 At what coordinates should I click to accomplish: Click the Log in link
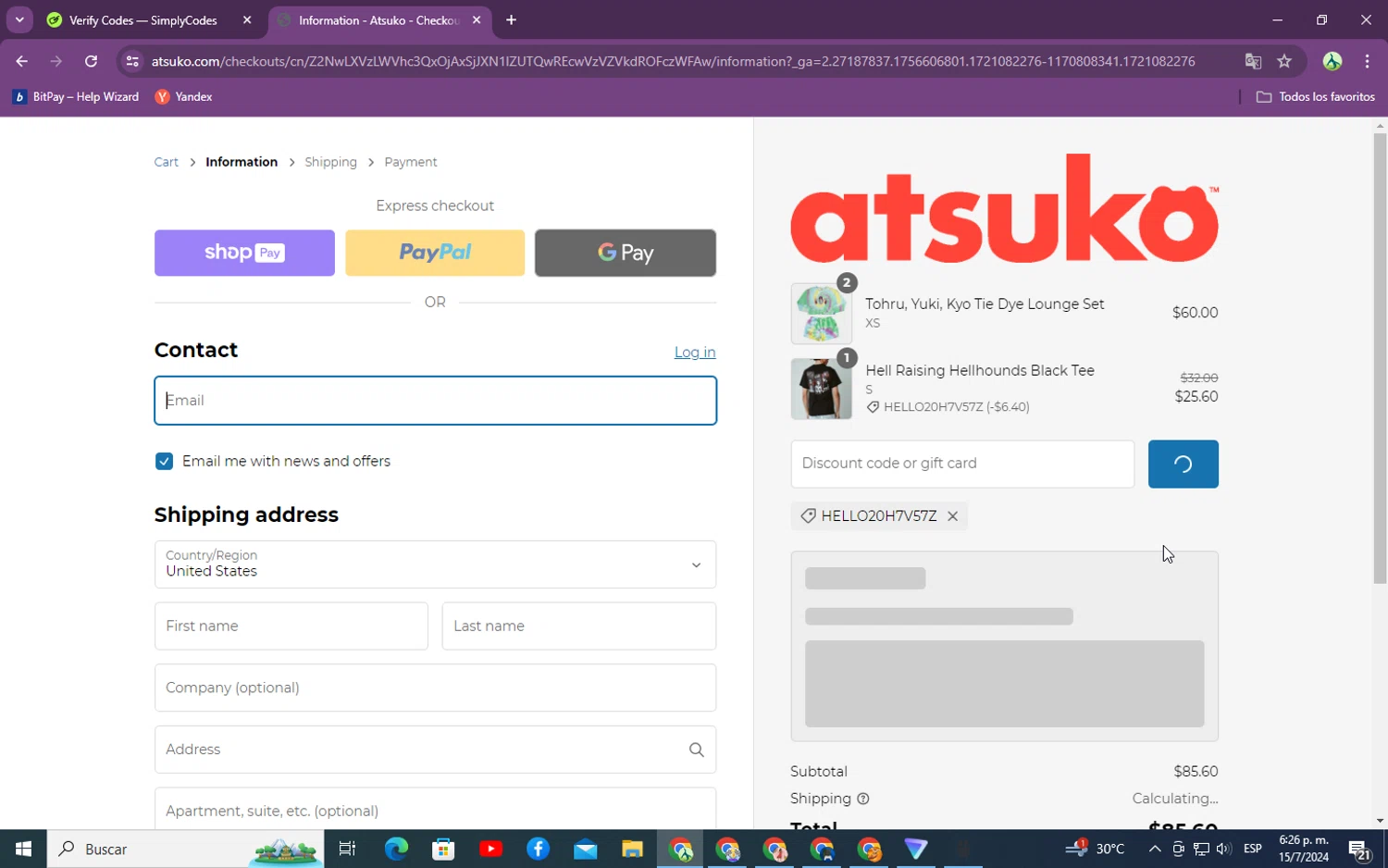point(695,353)
